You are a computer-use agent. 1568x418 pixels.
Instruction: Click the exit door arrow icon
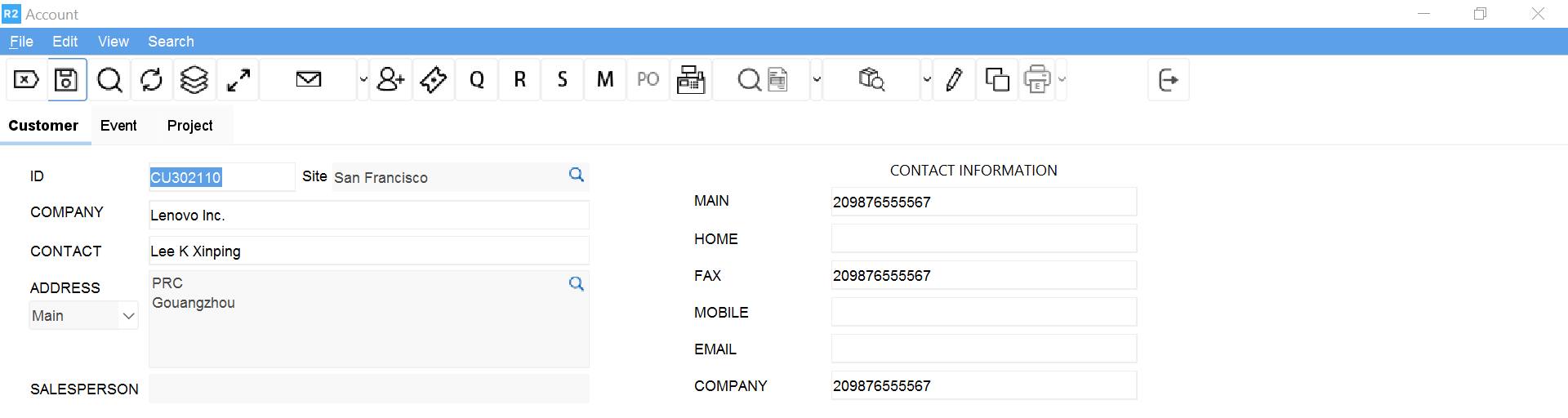(1168, 80)
